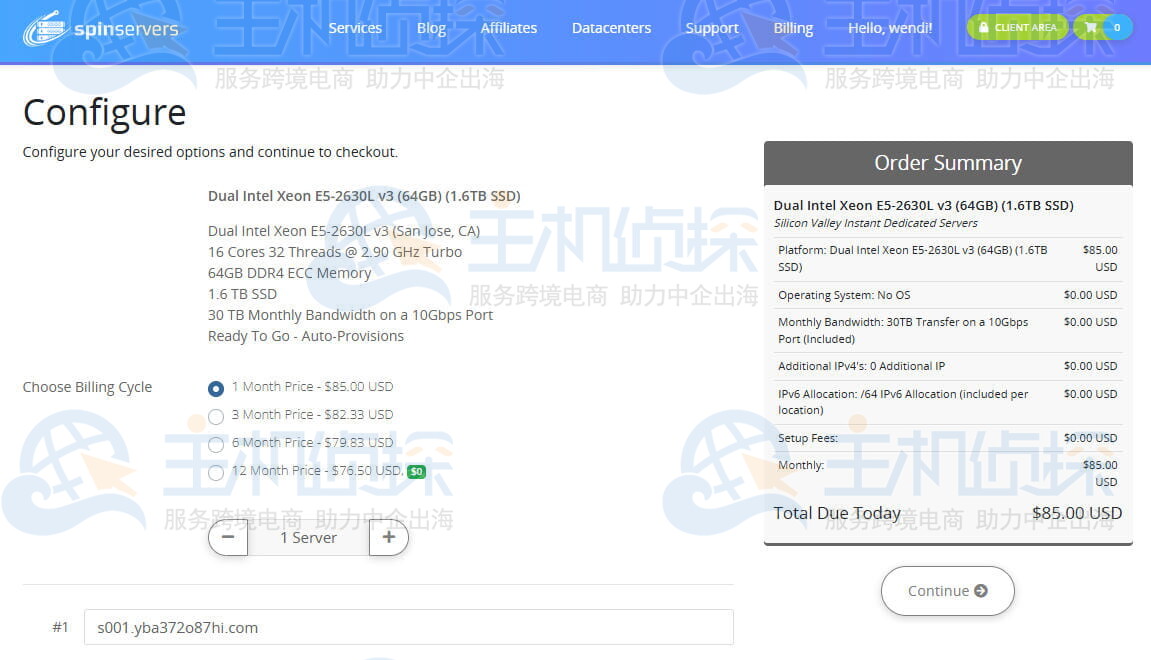Open the Services menu
This screenshot has width=1151, height=660.
point(355,28)
